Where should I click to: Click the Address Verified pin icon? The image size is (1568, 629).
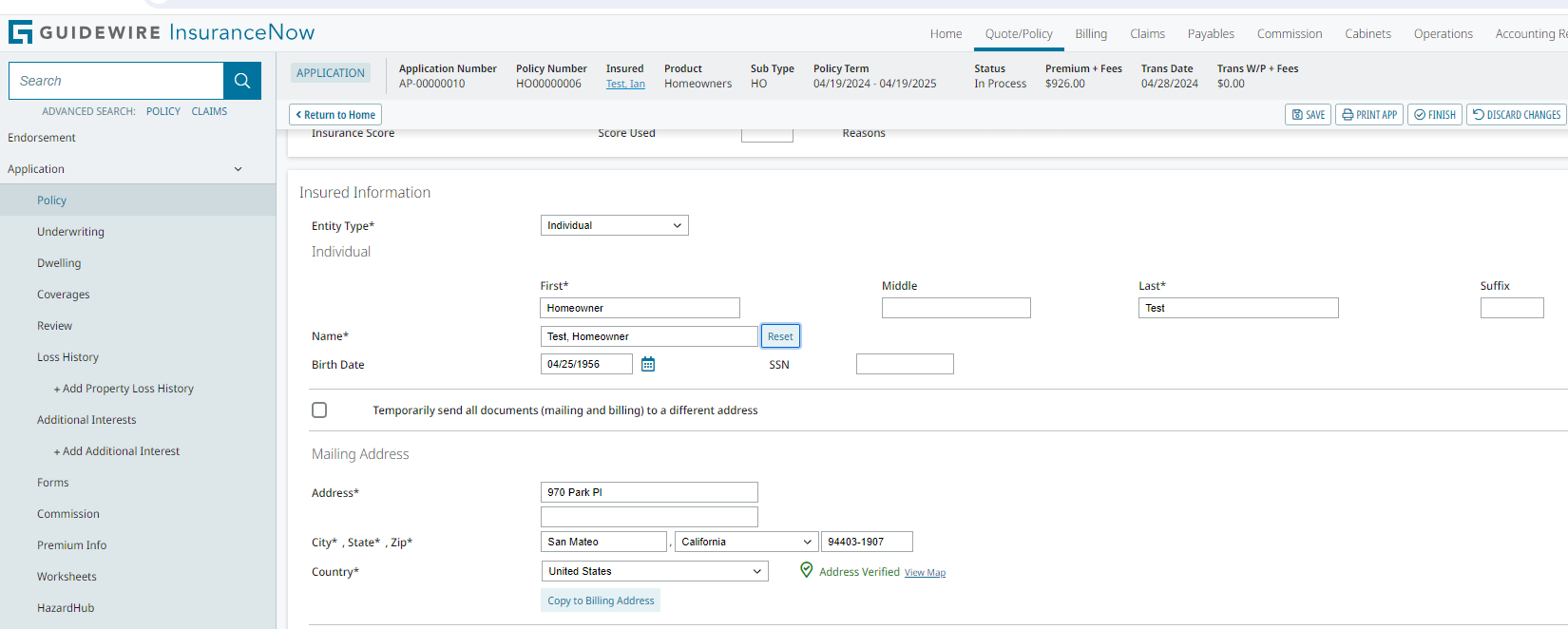[x=806, y=570]
